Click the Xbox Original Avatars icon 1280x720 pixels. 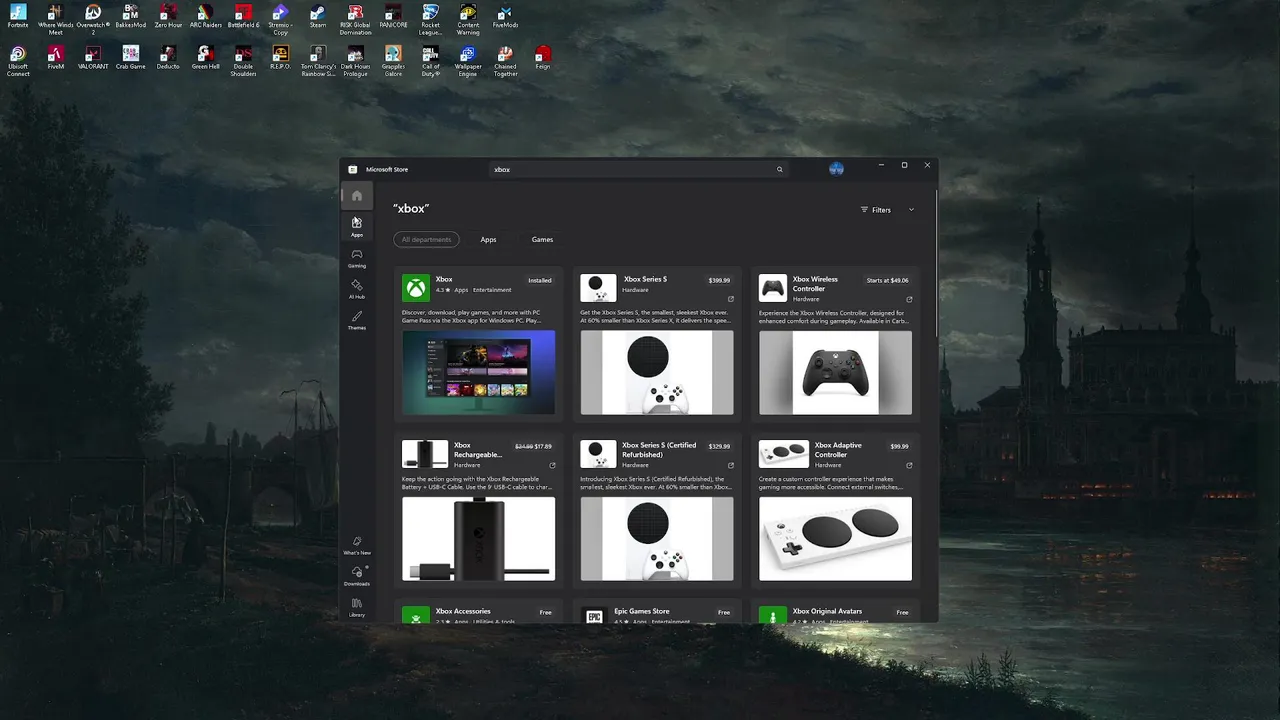[773, 615]
